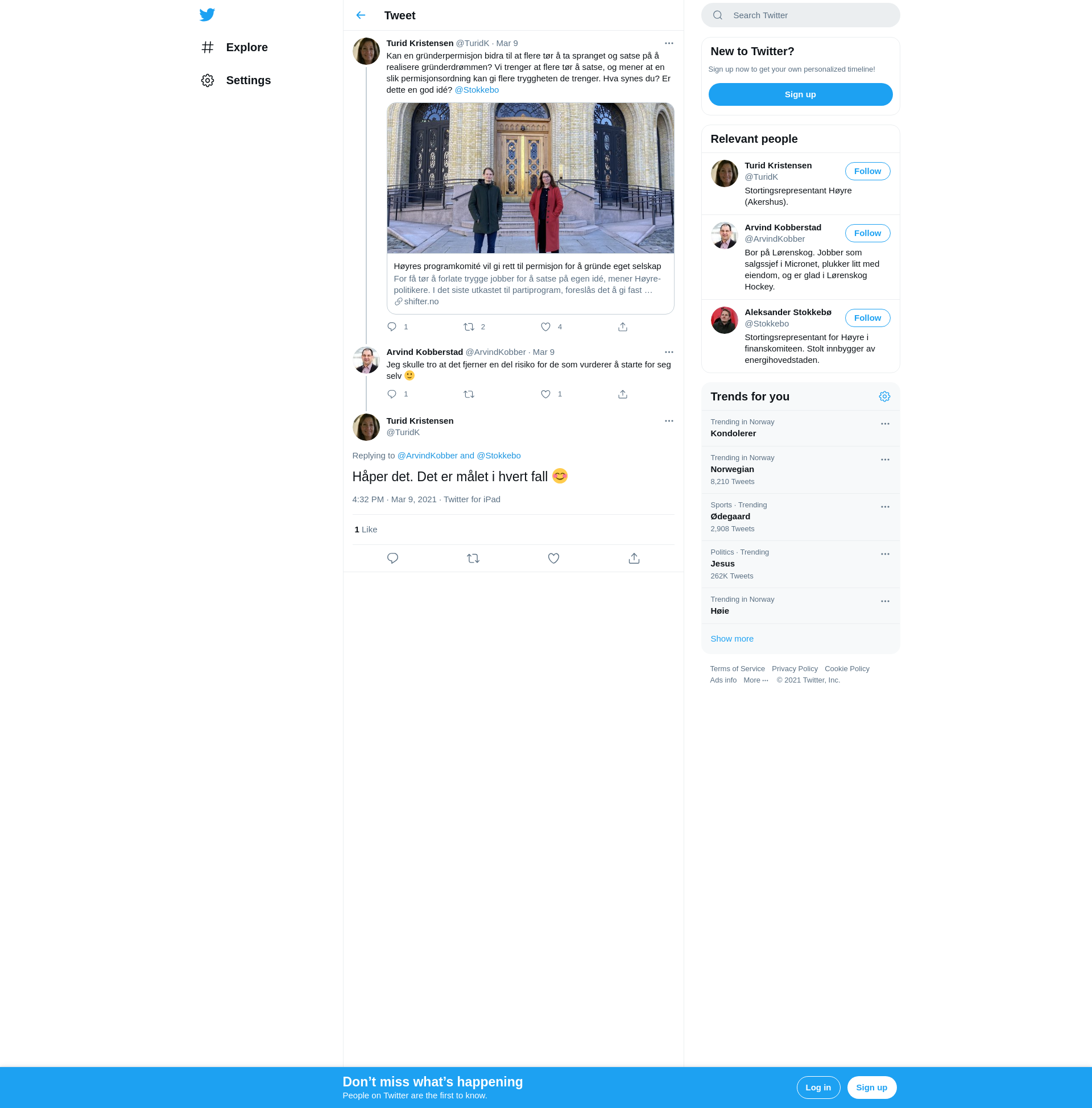The image size is (1092, 1108).
Task: Open Explore from the sidebar
Action: point(234,47)
